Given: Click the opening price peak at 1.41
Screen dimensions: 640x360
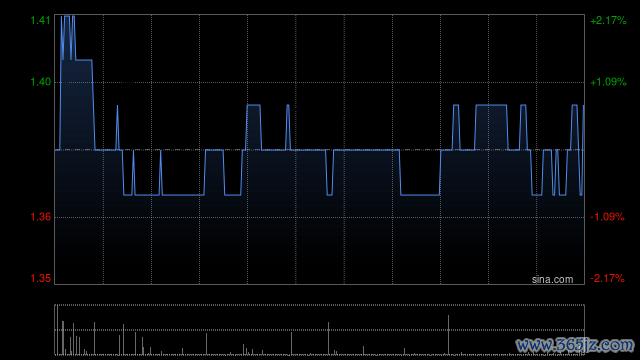Looking at the screenshot, I should coord(67,17).
